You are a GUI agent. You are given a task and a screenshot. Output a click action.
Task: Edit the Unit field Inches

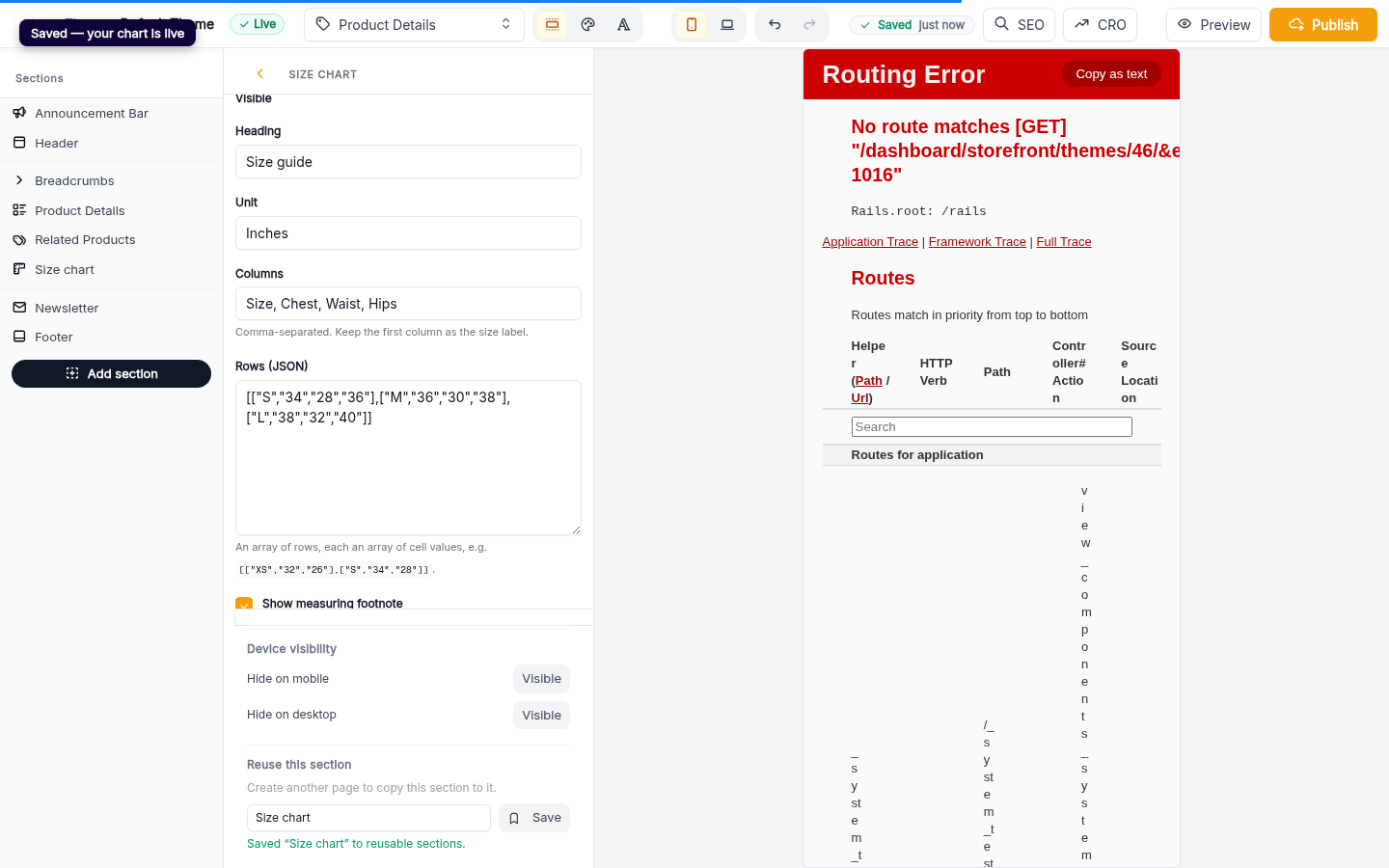(x=408, y=233)
